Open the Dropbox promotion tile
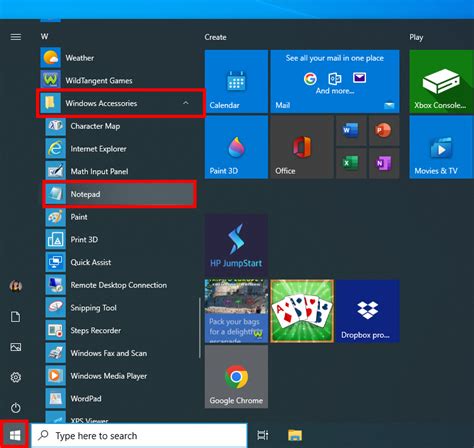 click(x=368, y=311)
